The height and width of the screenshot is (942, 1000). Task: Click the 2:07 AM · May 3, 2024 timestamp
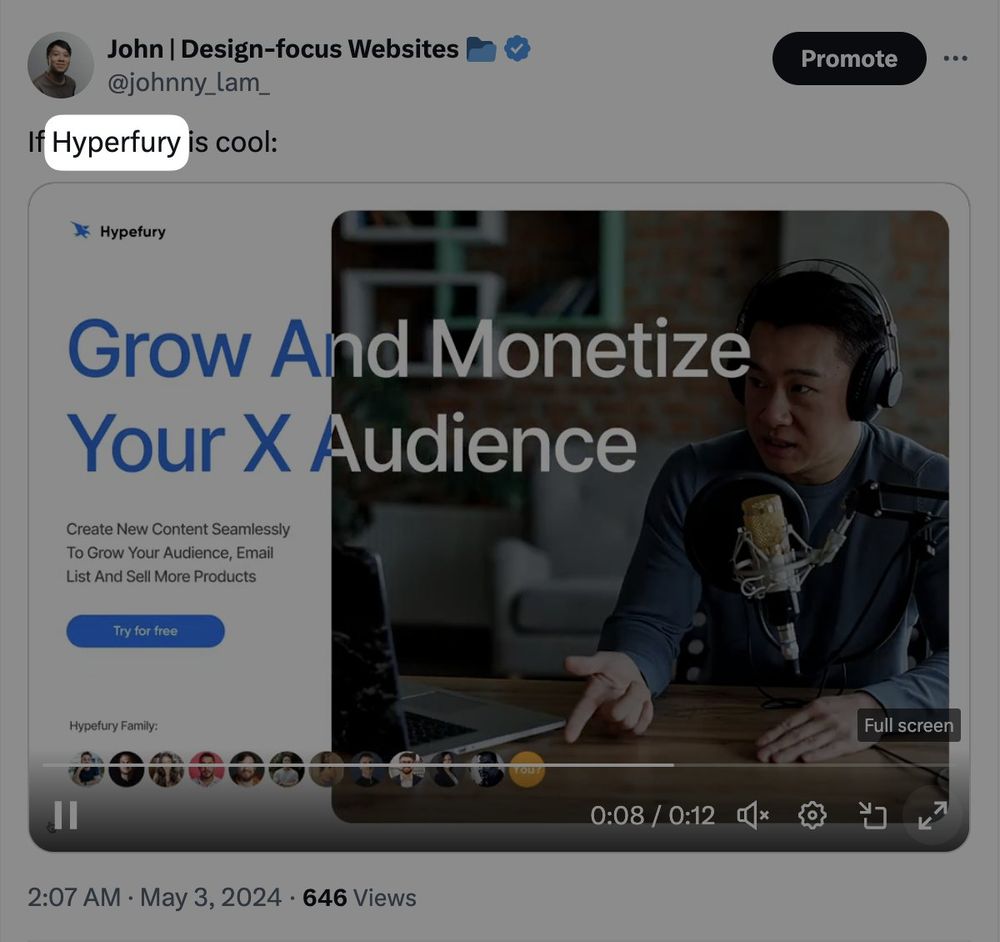point(154,897)
